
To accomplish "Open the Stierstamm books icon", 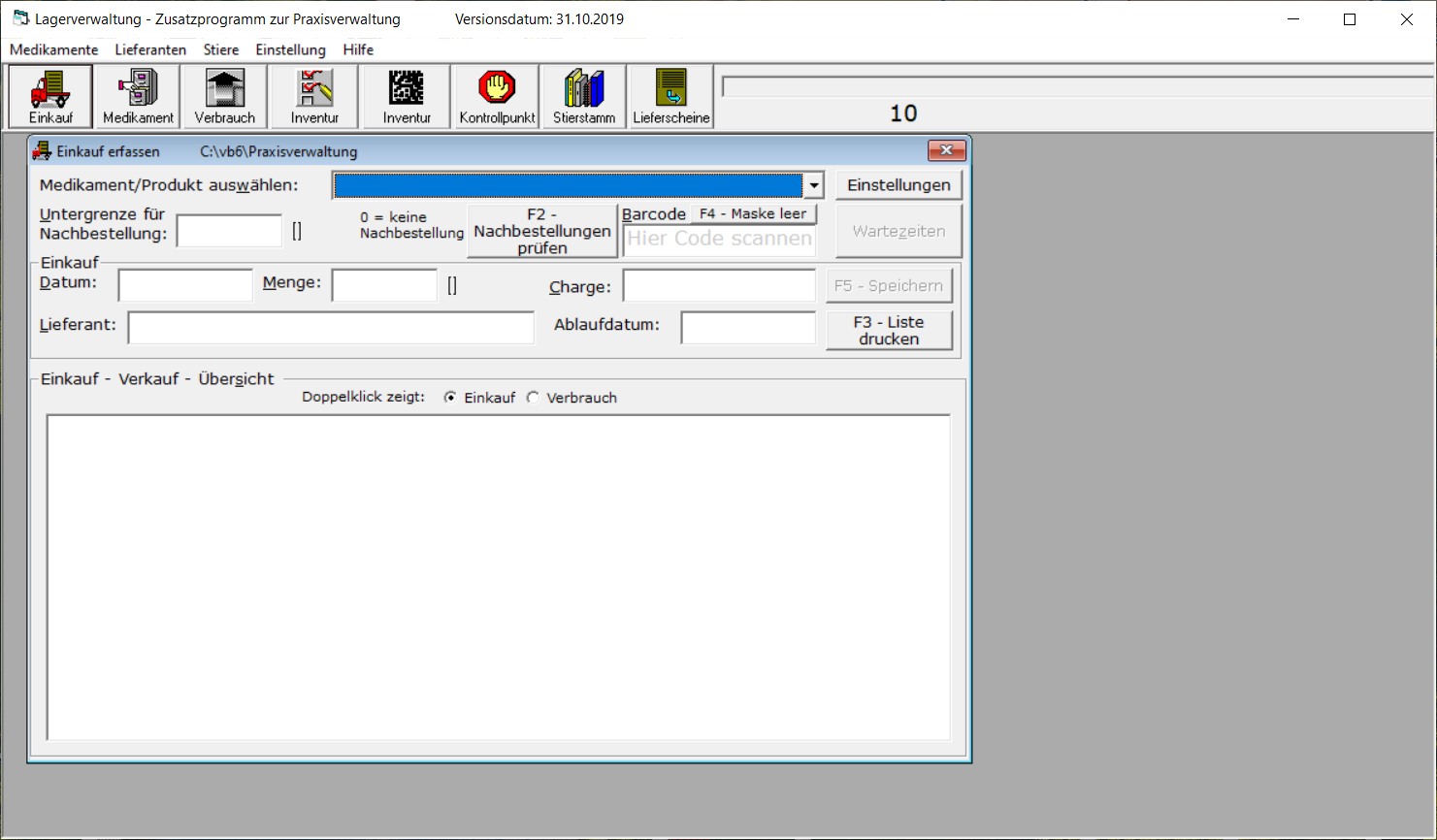I will [x=584, y=96].
